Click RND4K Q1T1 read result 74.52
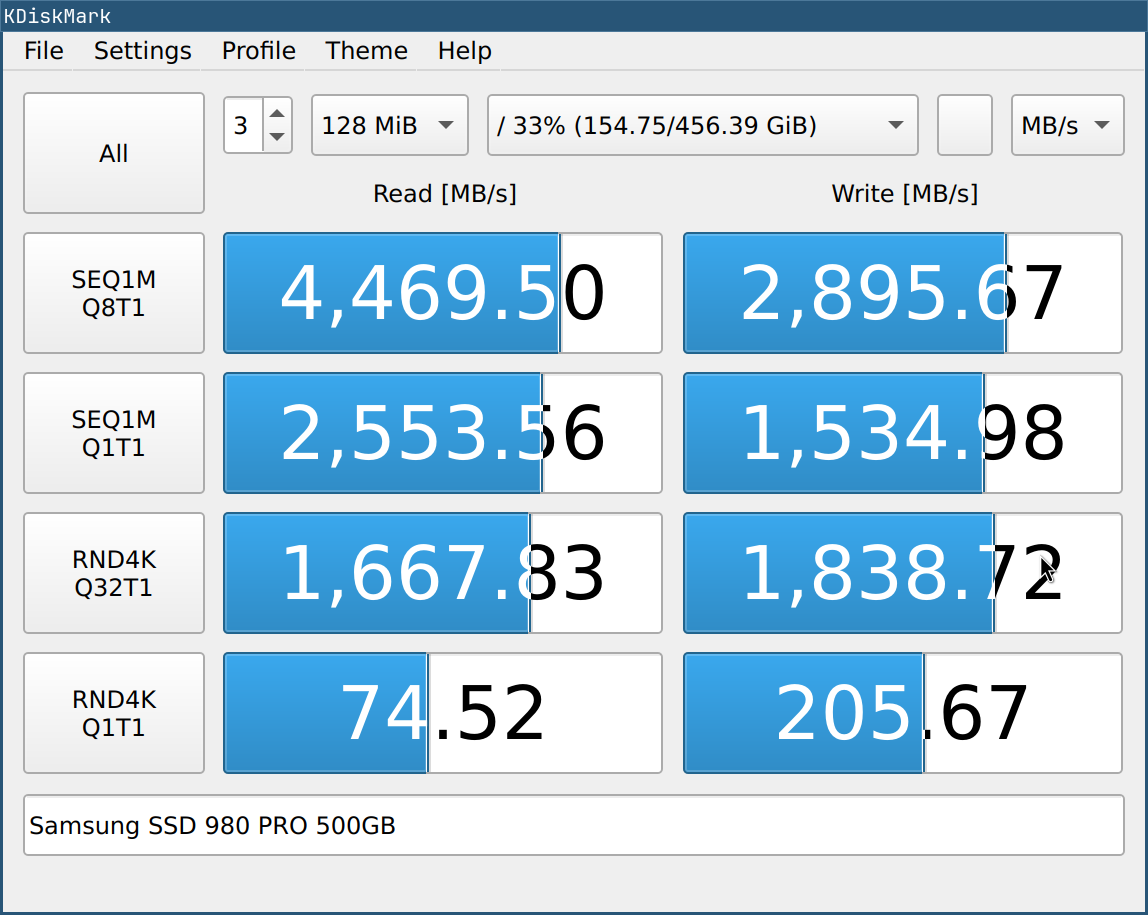 pos(443,713)
